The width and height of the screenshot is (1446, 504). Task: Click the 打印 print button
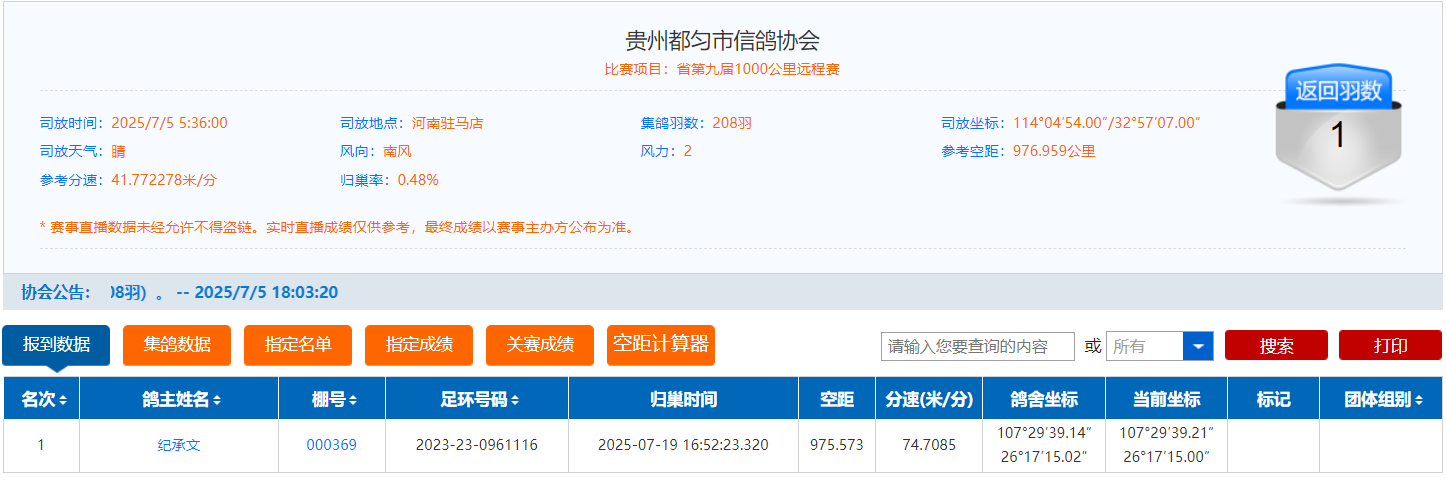pos(1390,346)
